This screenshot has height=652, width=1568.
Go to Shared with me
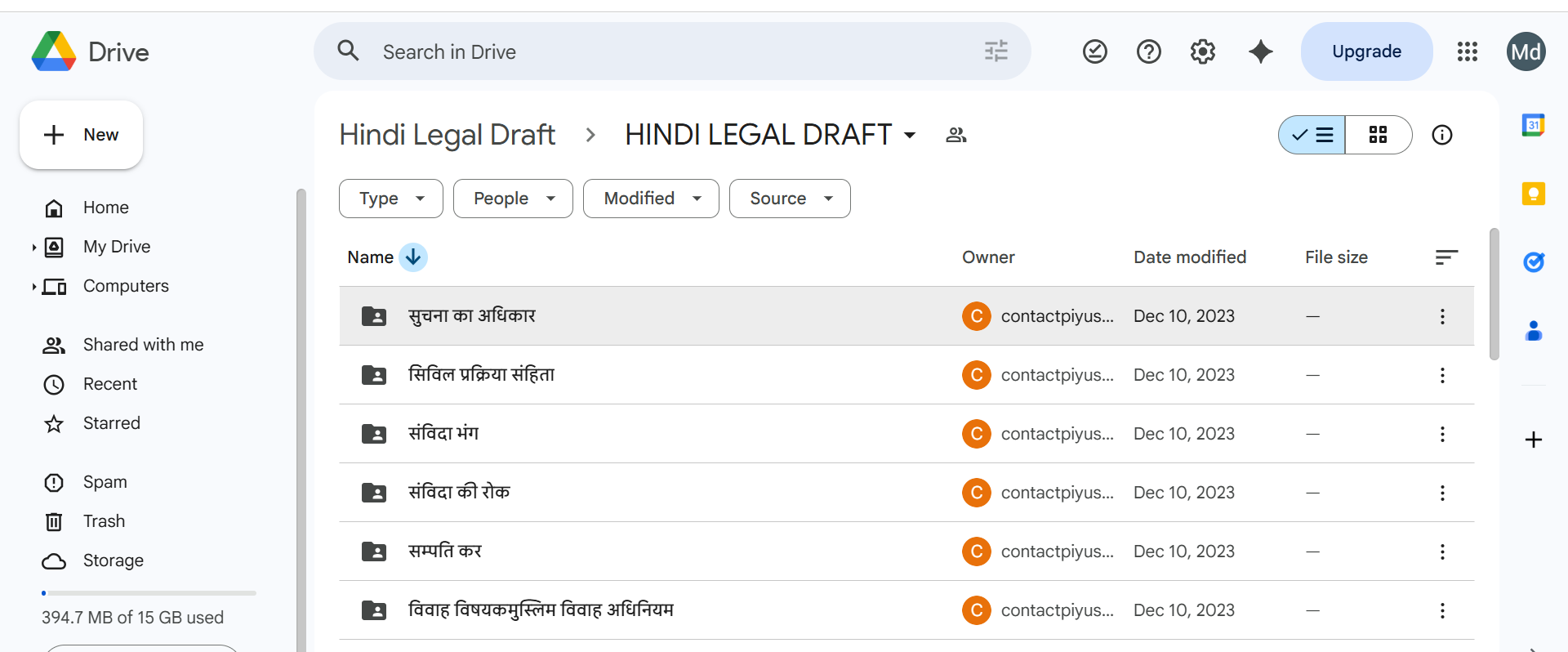tap(143, 345)
